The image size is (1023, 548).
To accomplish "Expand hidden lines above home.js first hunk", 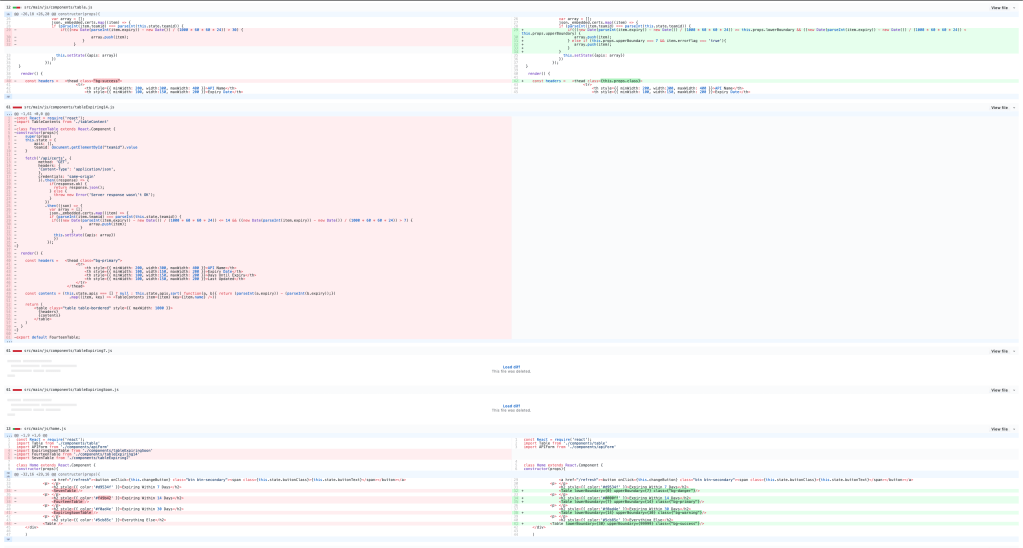I will (x=8, y=436).
